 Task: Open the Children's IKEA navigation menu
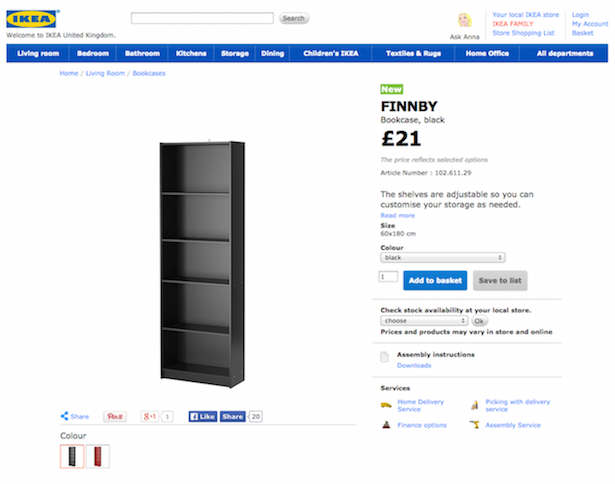(x=330, y=53)
